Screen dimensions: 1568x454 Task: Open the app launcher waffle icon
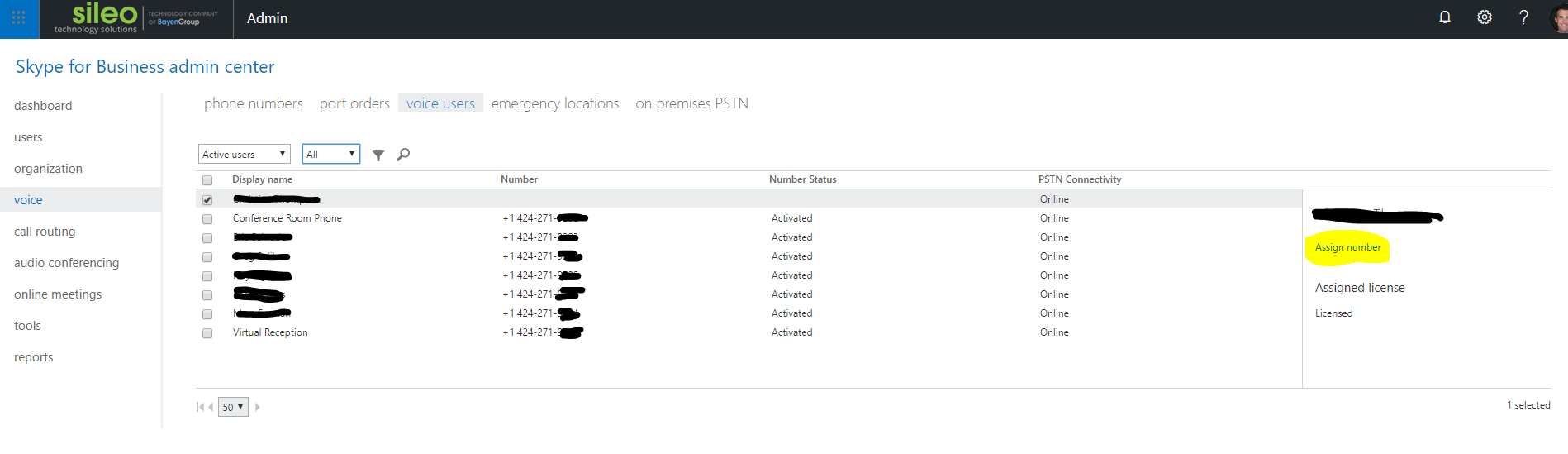19,18
